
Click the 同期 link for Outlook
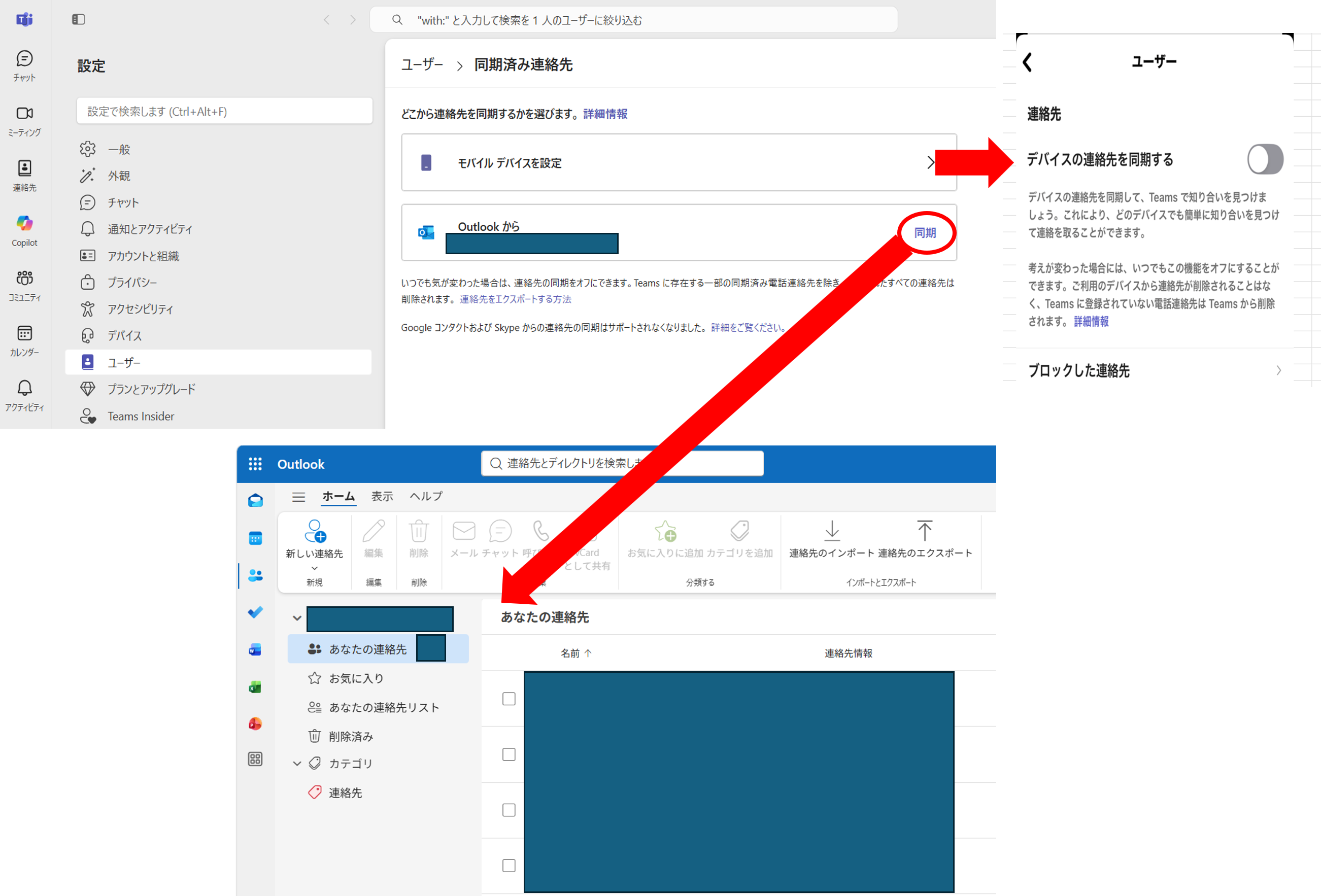pyautogui.click(x=925, y=232)
